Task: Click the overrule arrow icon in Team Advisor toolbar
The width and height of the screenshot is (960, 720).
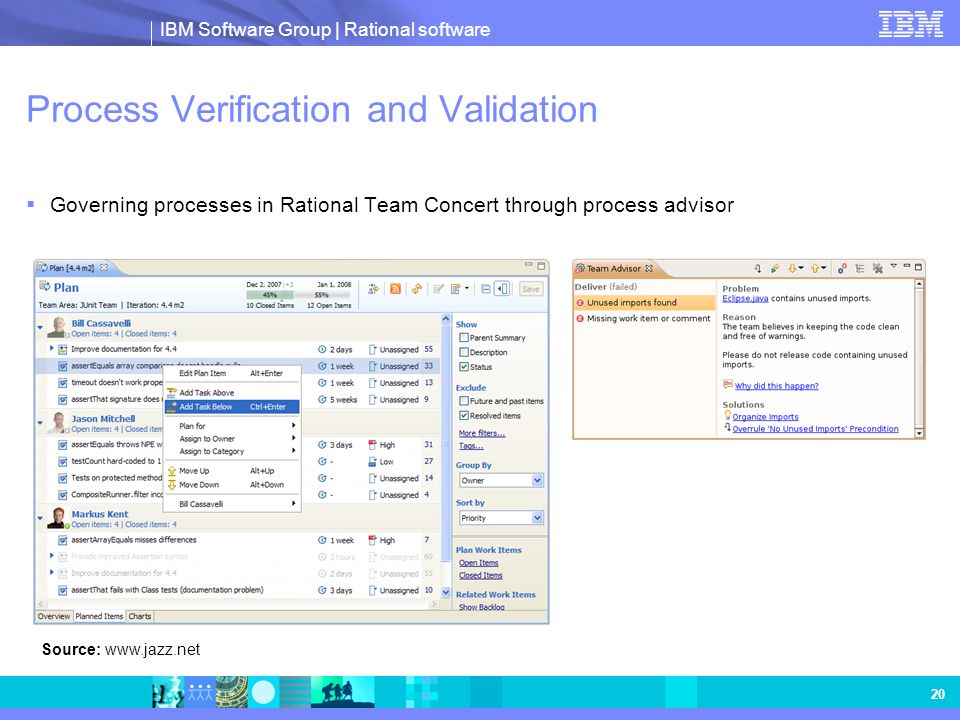Action: 757,268
